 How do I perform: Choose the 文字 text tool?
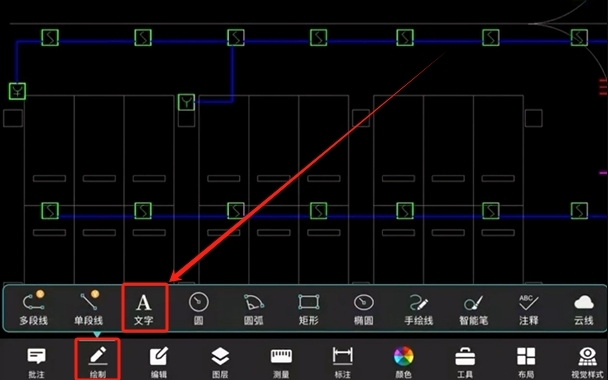(144, 309)
